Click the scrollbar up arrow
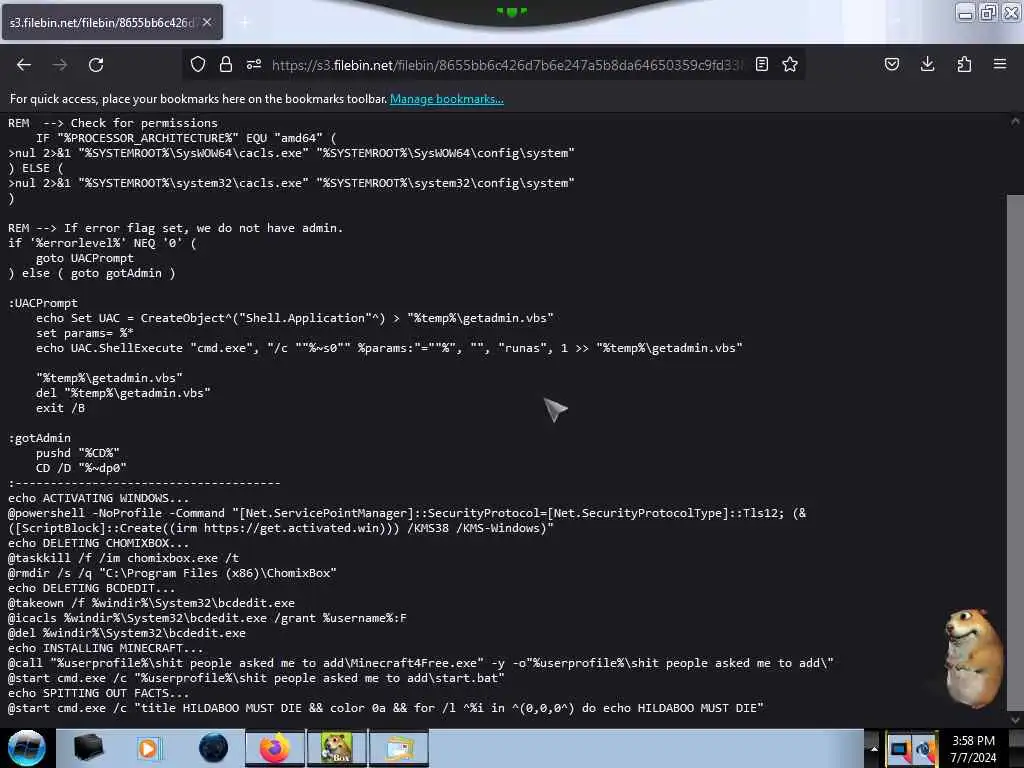The image size is (1024, 768). pos(1015,121)
